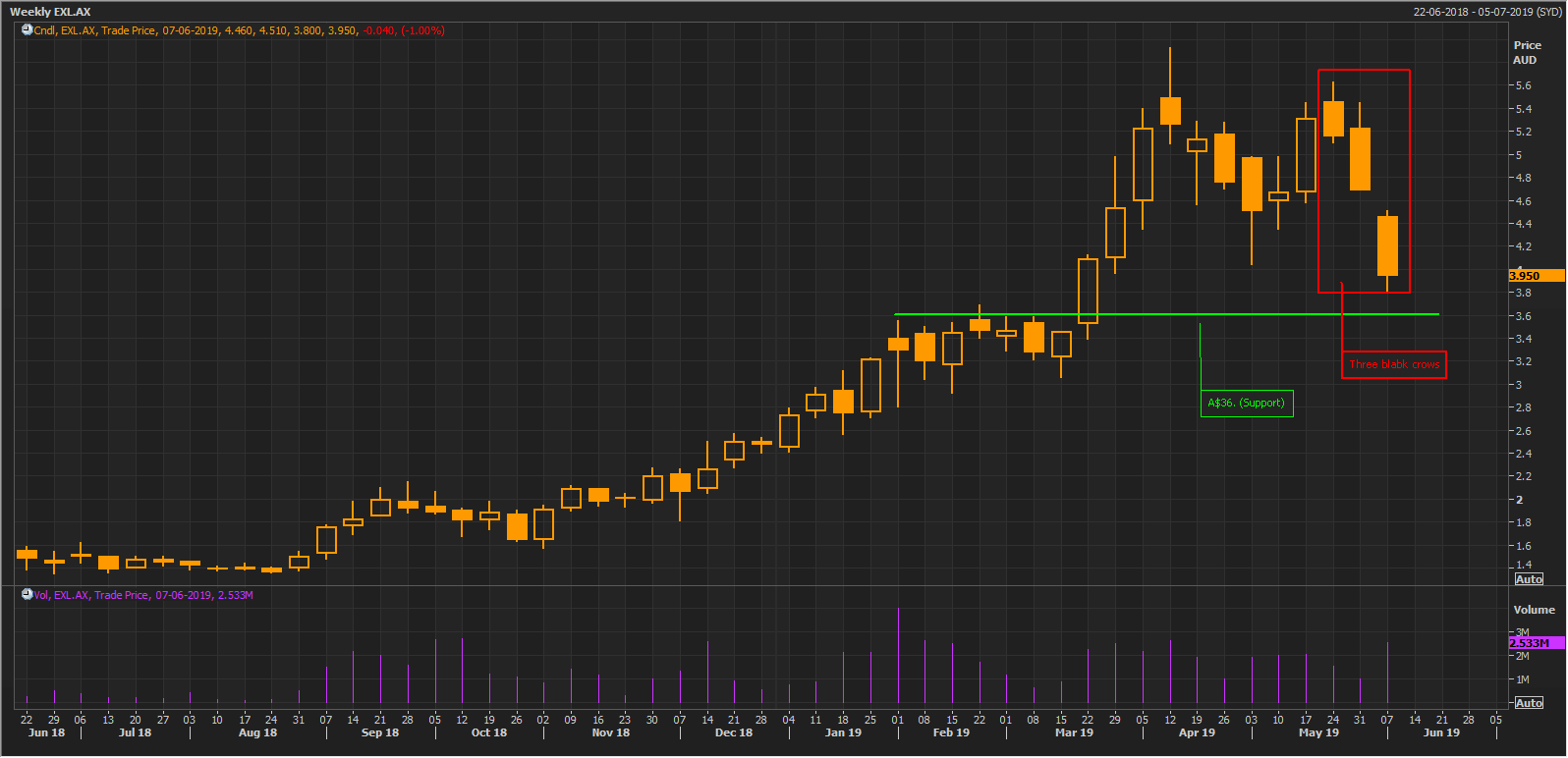Image resolution: width=1568 pixels, height=758 pixels.
Task: Click the clock icon beside the Cndl legend
Action: (28, 30)
